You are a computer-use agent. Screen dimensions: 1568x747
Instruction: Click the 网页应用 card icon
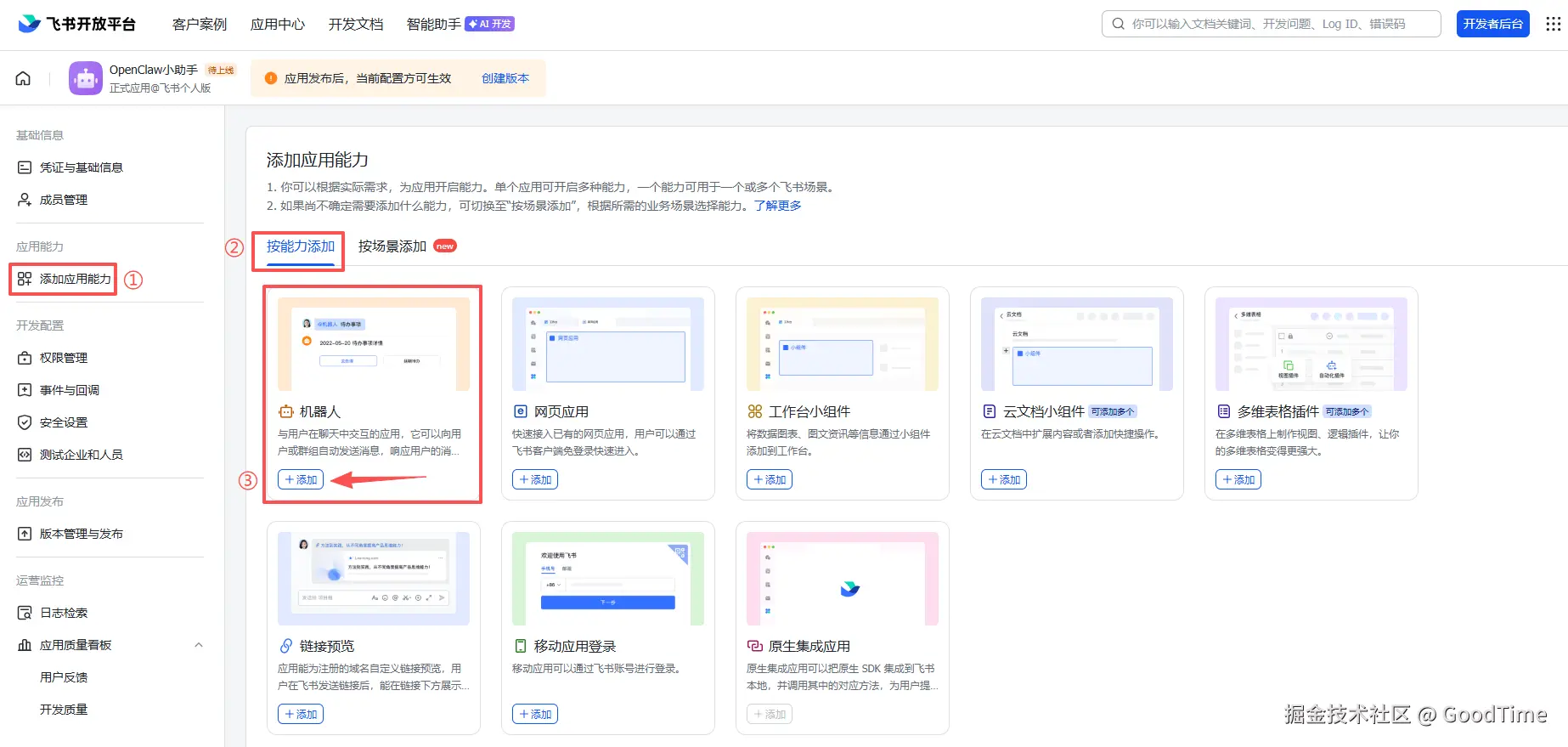tap(521, 411)
